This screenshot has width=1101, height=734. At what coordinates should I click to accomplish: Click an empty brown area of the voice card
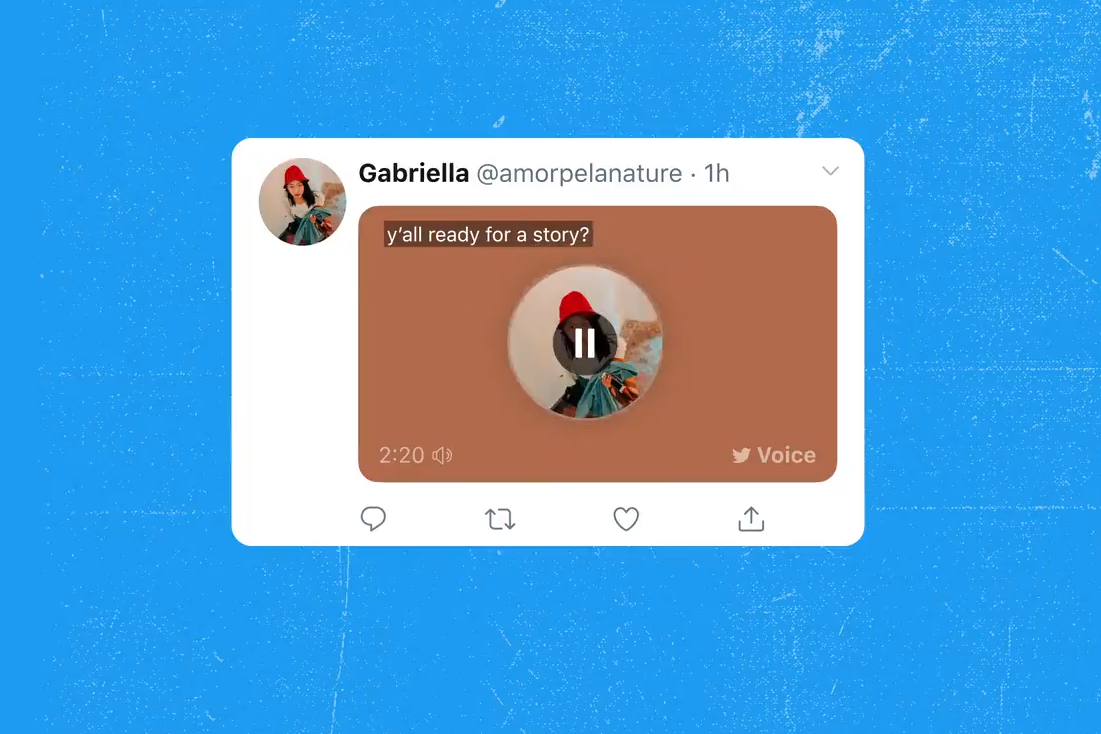(744, 337)
